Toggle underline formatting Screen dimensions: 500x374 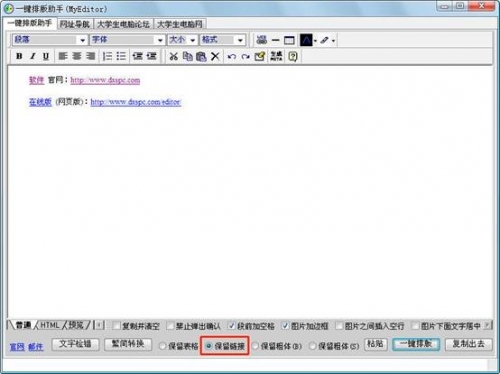46,56
